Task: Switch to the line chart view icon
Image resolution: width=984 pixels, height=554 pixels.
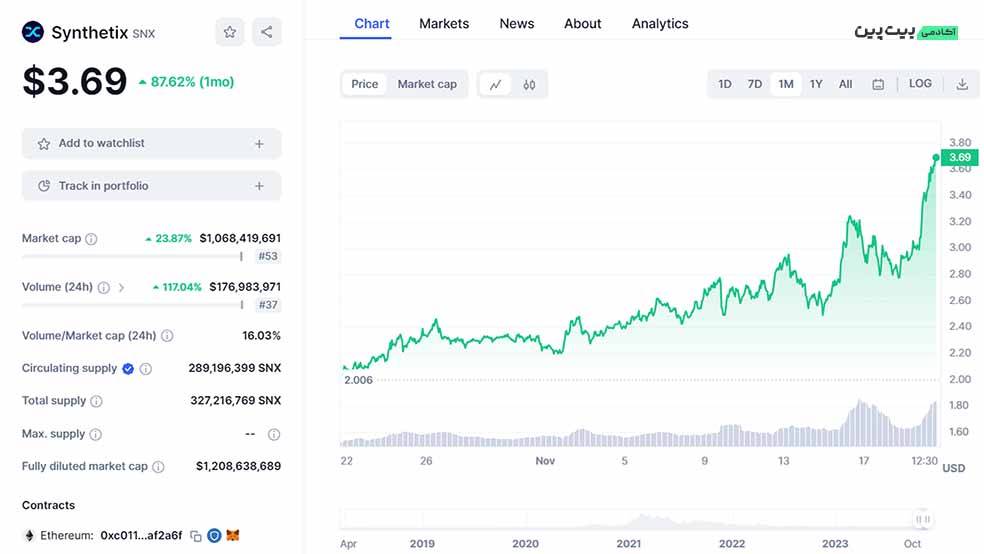Action: coord(495,85)
